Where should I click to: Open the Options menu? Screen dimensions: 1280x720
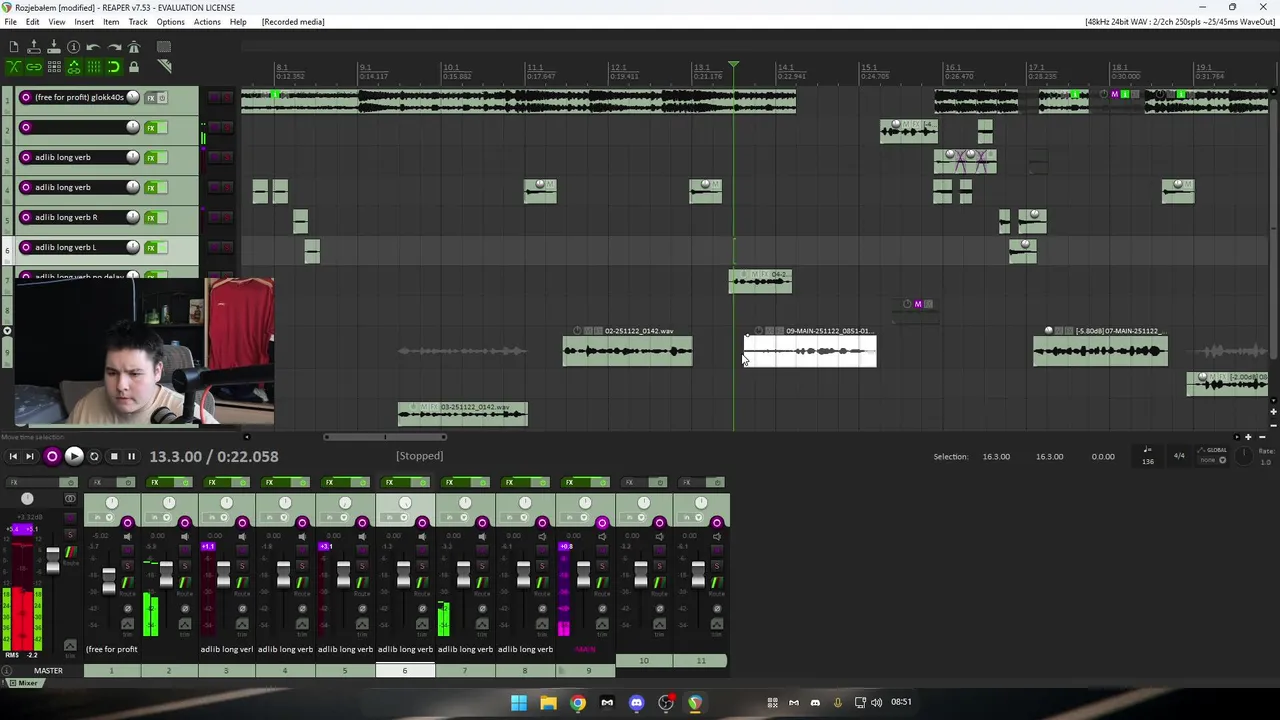tap(170, 22)
